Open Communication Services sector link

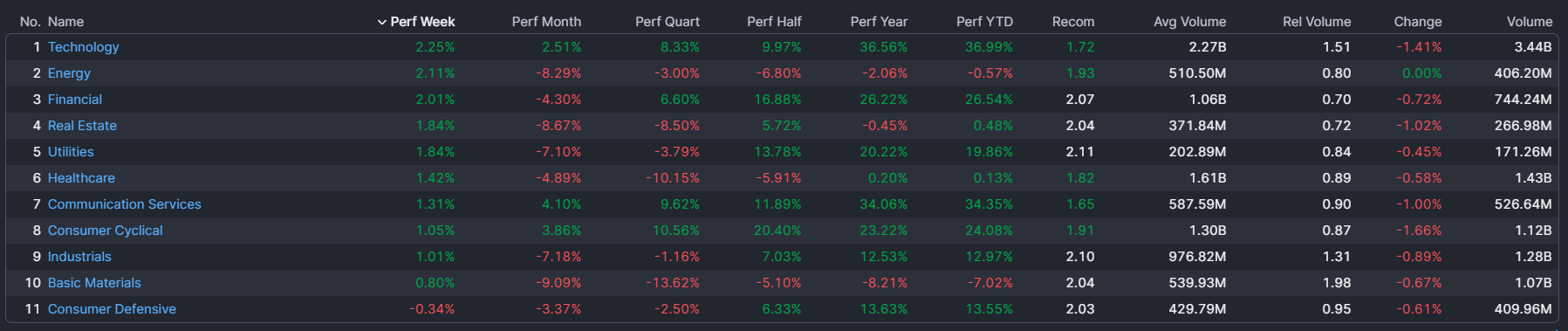click(124, 204)
